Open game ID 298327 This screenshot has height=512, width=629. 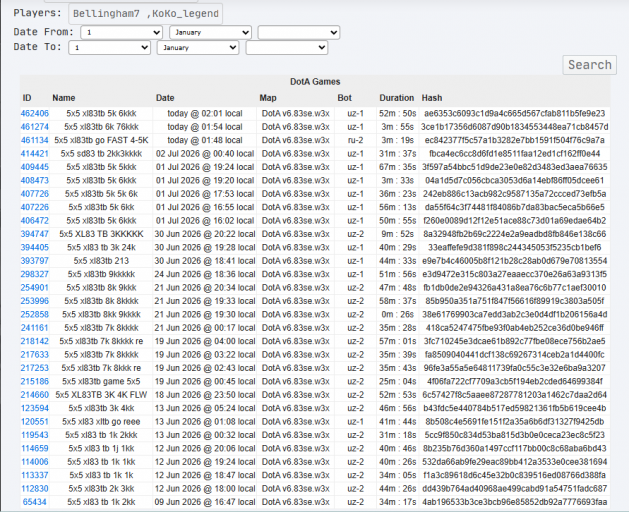(34, 274)
